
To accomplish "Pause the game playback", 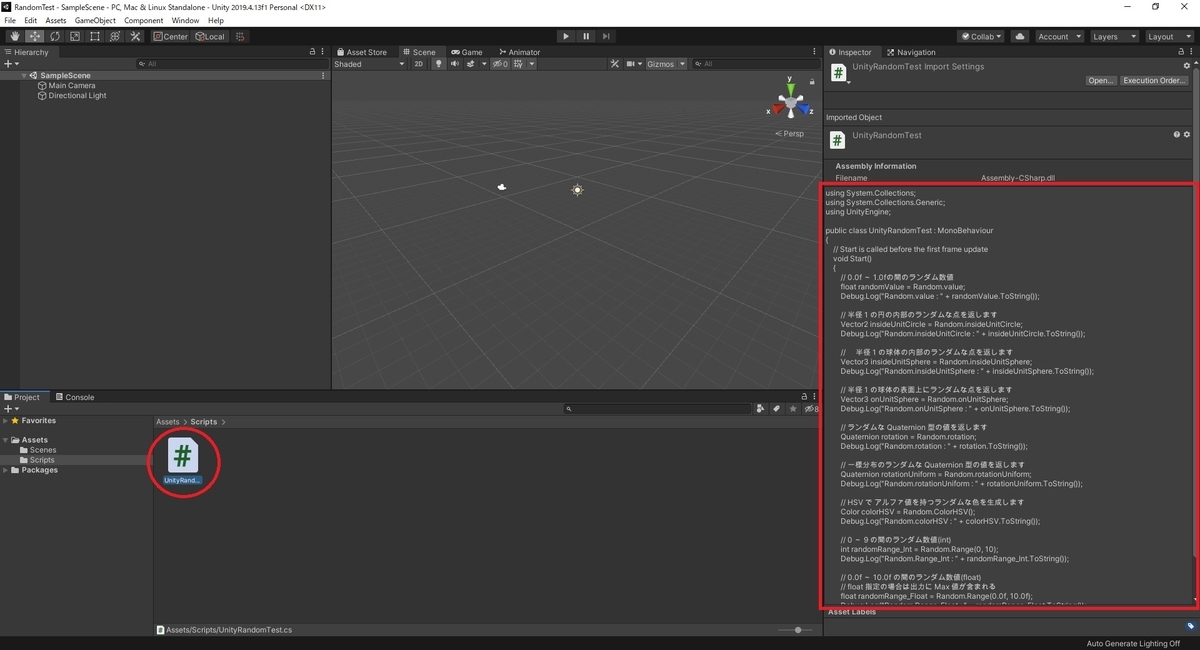I will (587, 36).
